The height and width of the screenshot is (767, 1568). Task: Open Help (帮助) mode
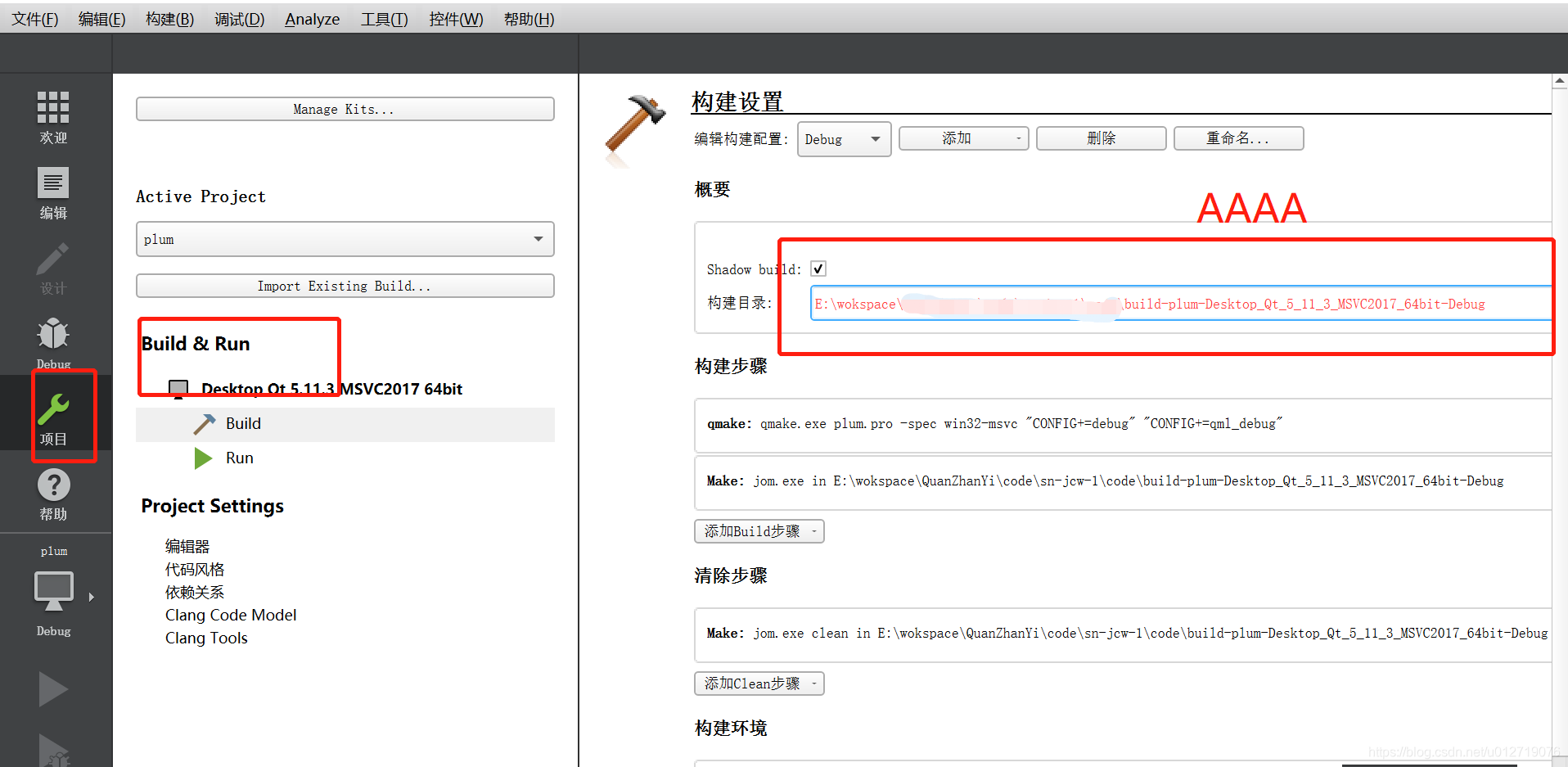click(x=53, y=494)
